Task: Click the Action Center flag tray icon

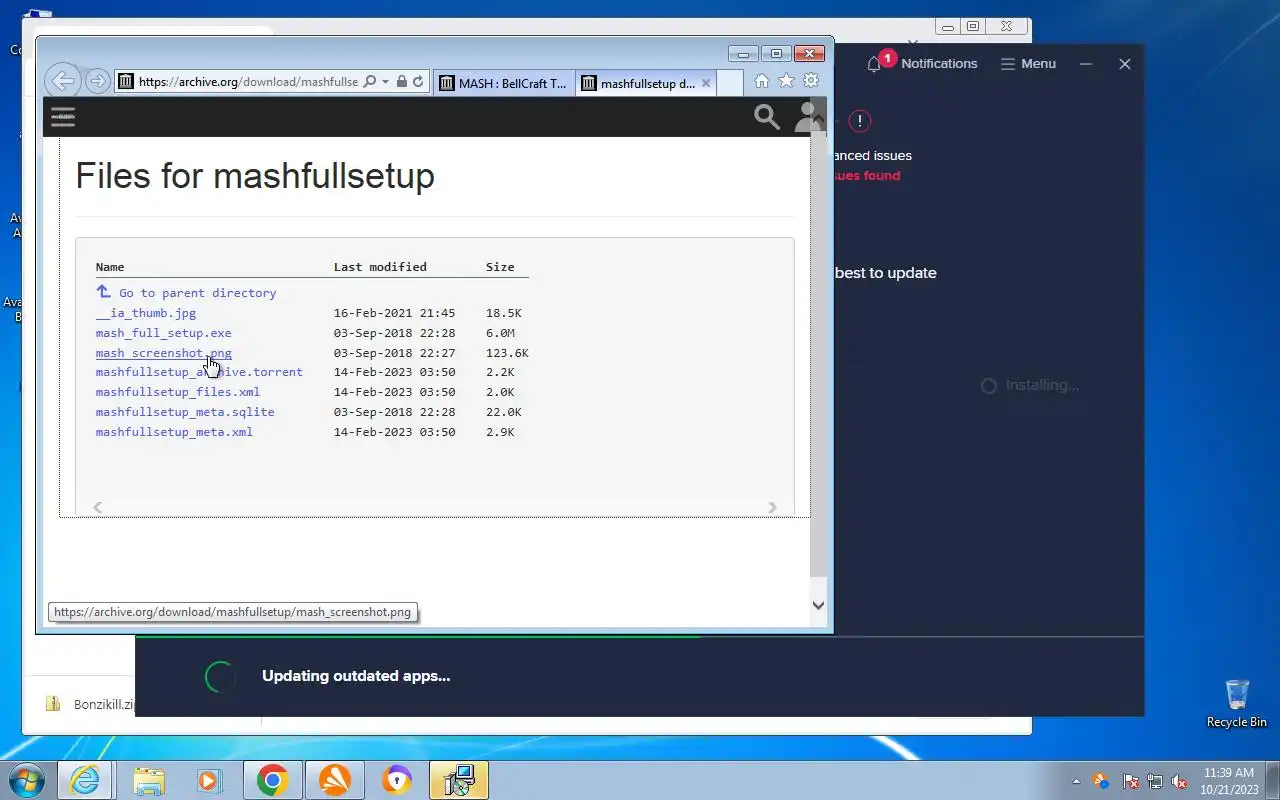Action: 1131,781
